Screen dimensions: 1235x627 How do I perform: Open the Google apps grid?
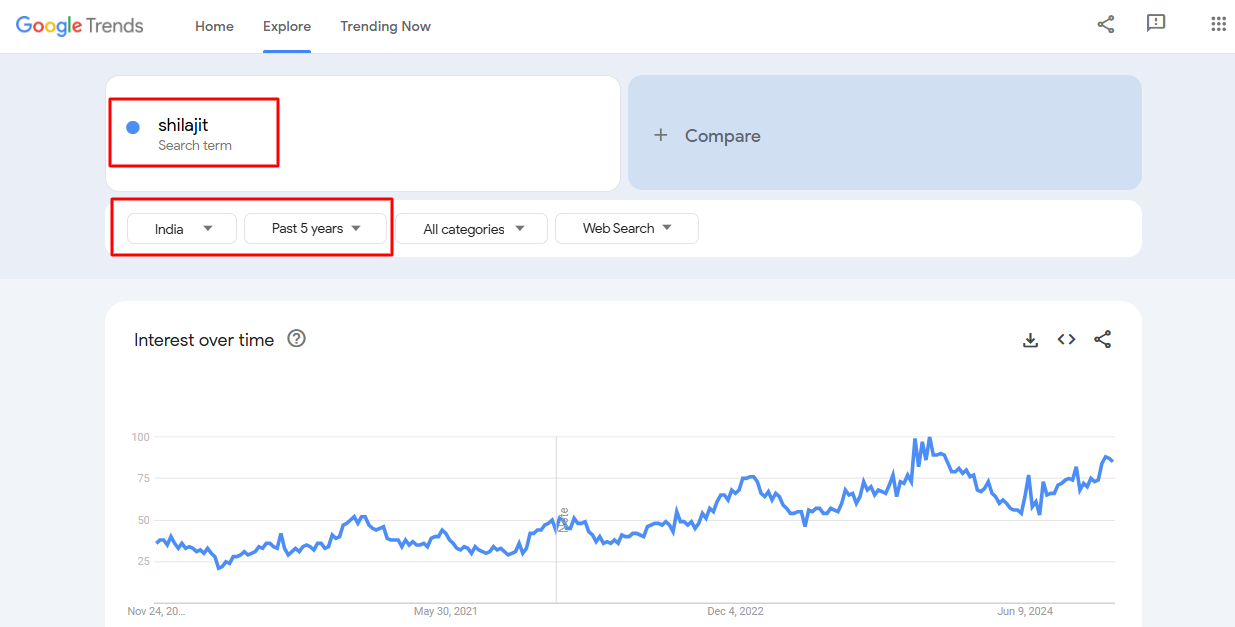(x=1218, y=25)
